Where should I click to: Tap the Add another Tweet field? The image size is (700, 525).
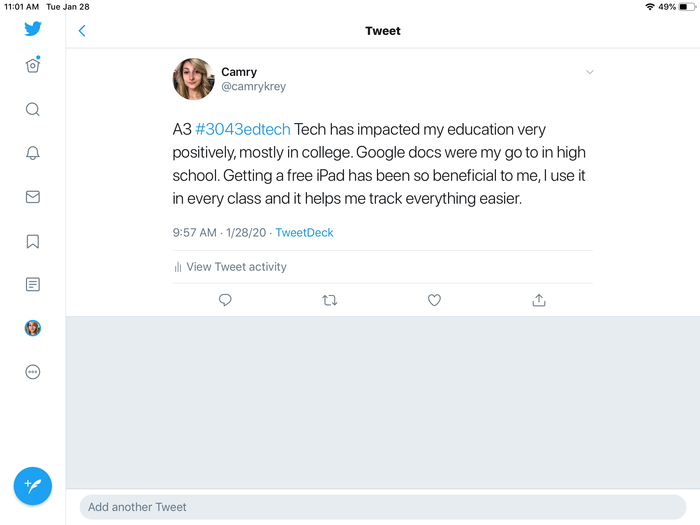[x=382, y=507]
